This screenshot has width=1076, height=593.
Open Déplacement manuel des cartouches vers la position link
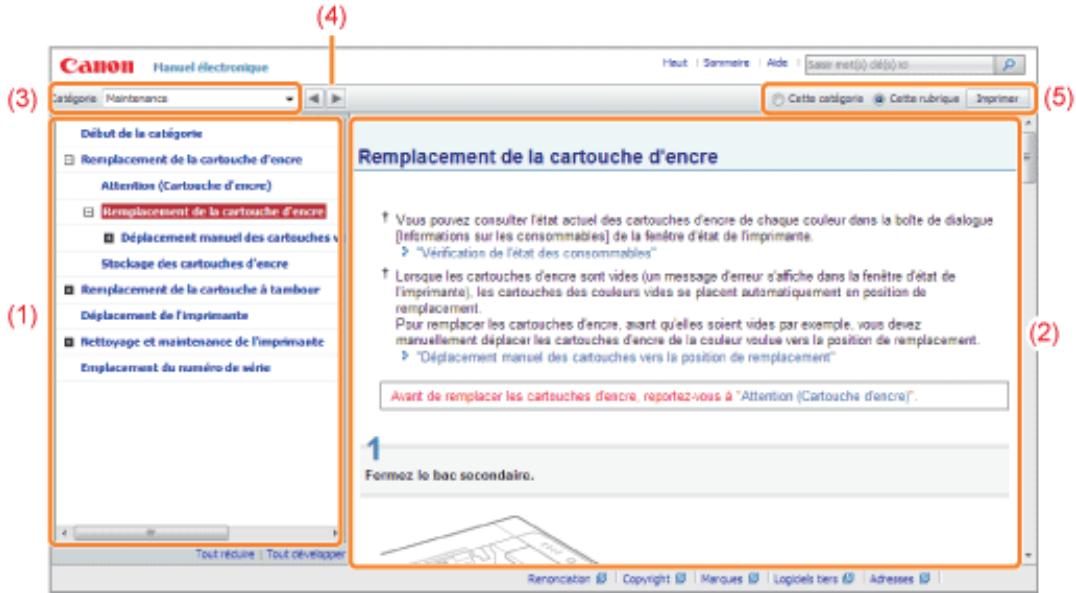pyautogui.click(x=625, y=357)
